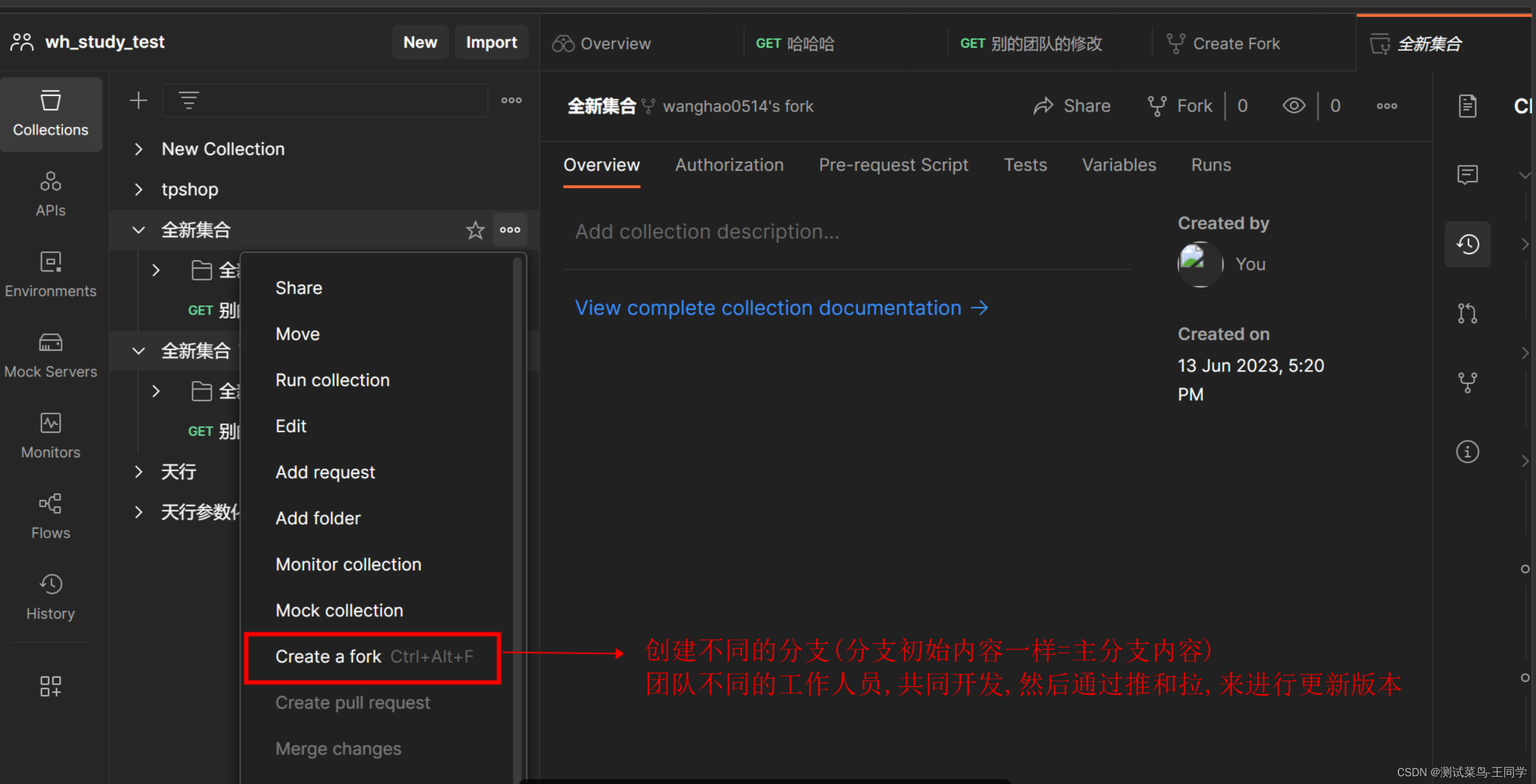
Task: Select the Variables tab in collection overview
Action: click(1118, 165)
